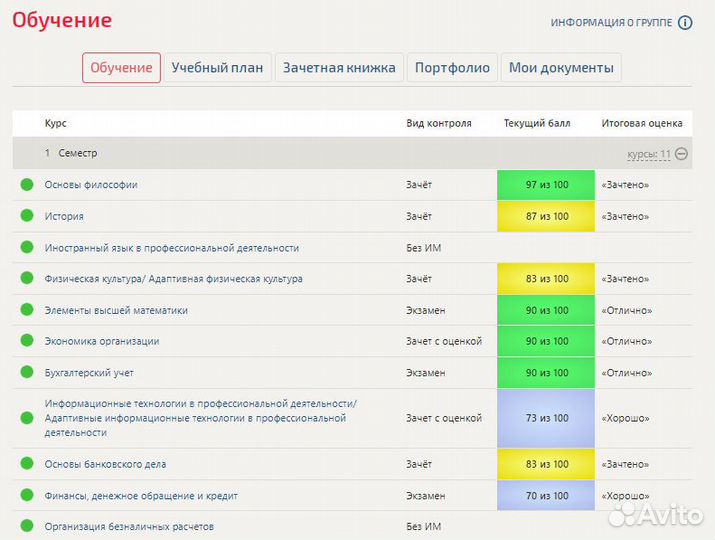The height and width of the screenshot is (540, 715).
Task: Open the Мои документы tab
Action: click(x=561, y=68)
